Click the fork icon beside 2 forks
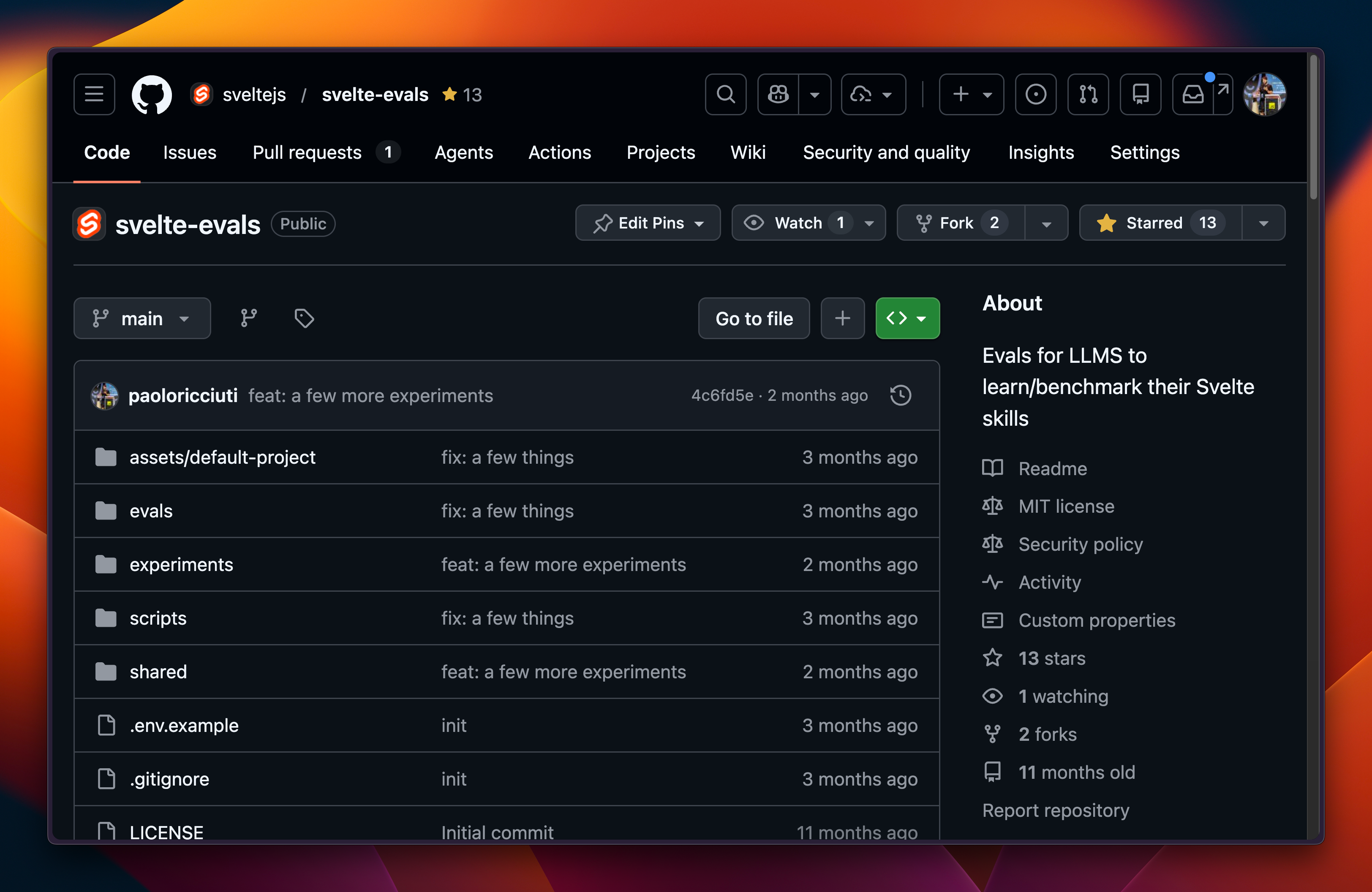 993,734
